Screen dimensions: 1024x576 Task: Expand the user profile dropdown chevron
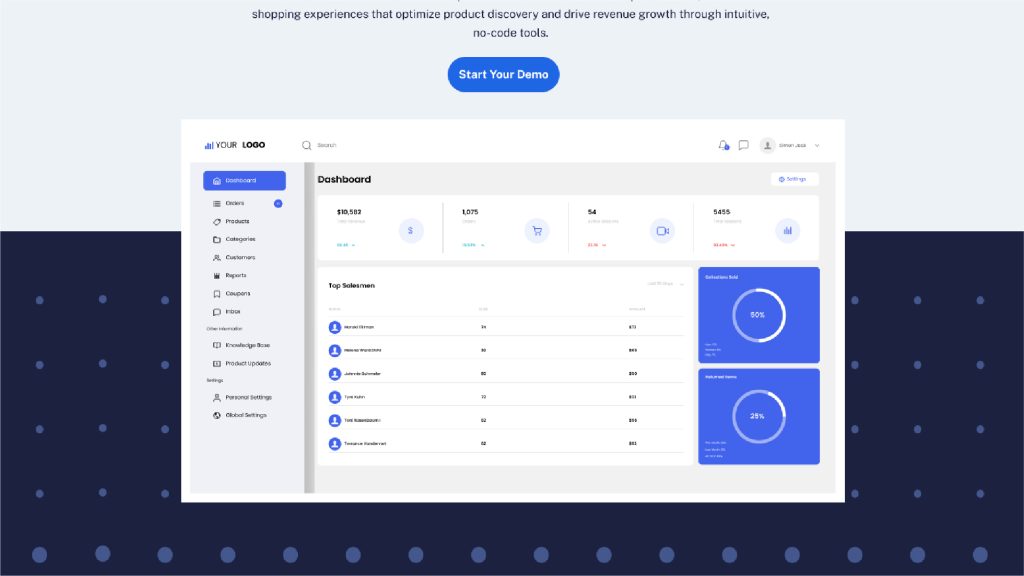click(x=817, y=145)
